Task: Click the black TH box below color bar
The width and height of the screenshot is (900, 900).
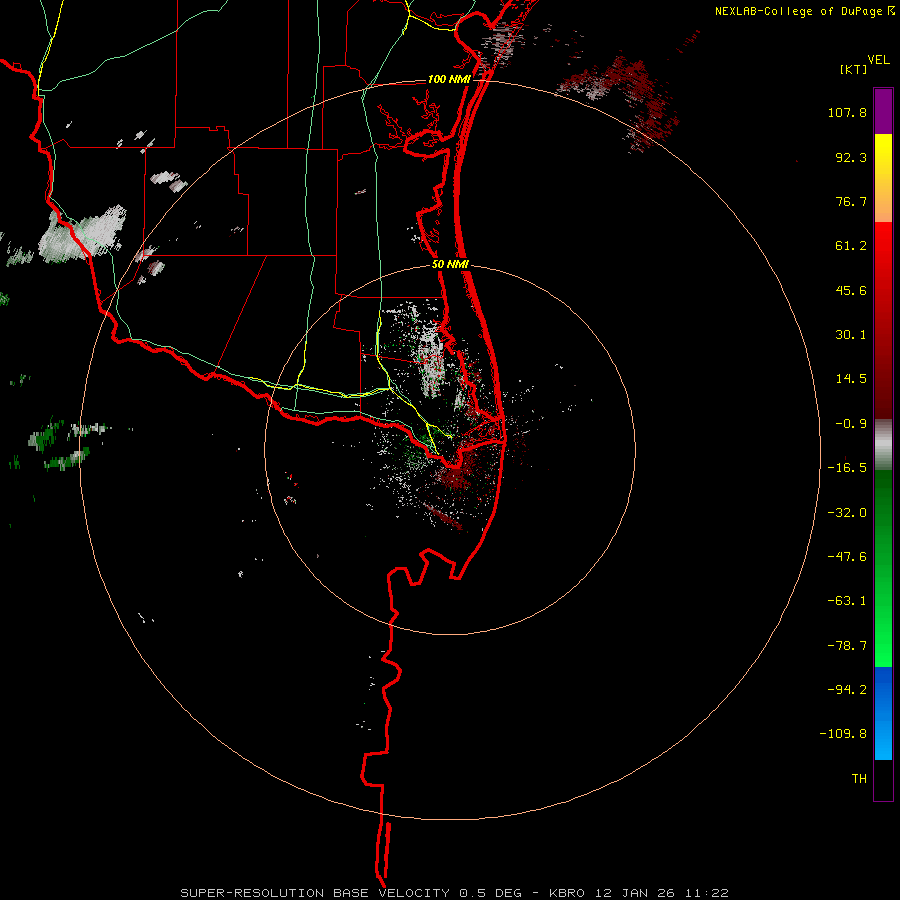Action: [x=883, y=779]
